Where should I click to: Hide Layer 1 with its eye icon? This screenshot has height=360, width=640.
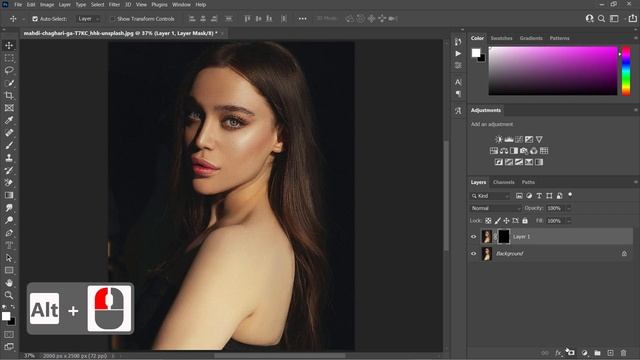tap(473, 237)
